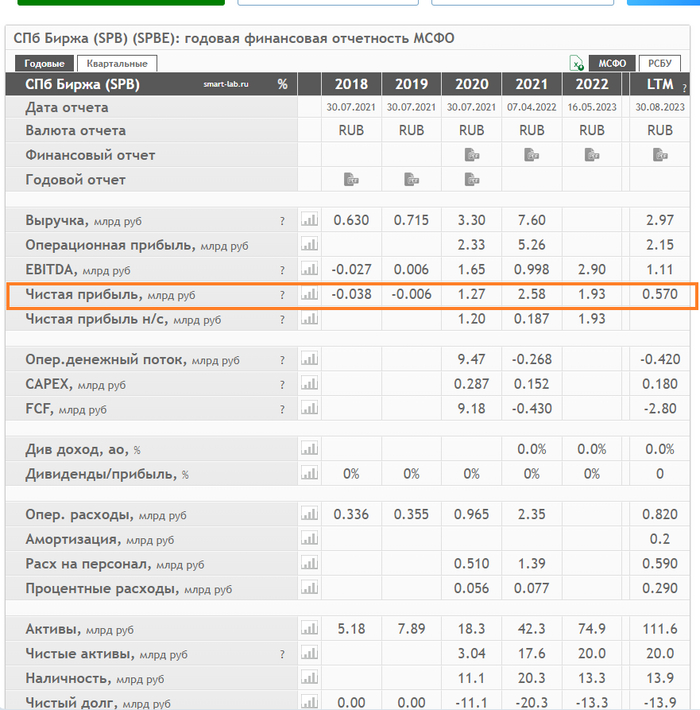Open chart icon for EBITDA row
Screen dimensions: 700x710
310,269
